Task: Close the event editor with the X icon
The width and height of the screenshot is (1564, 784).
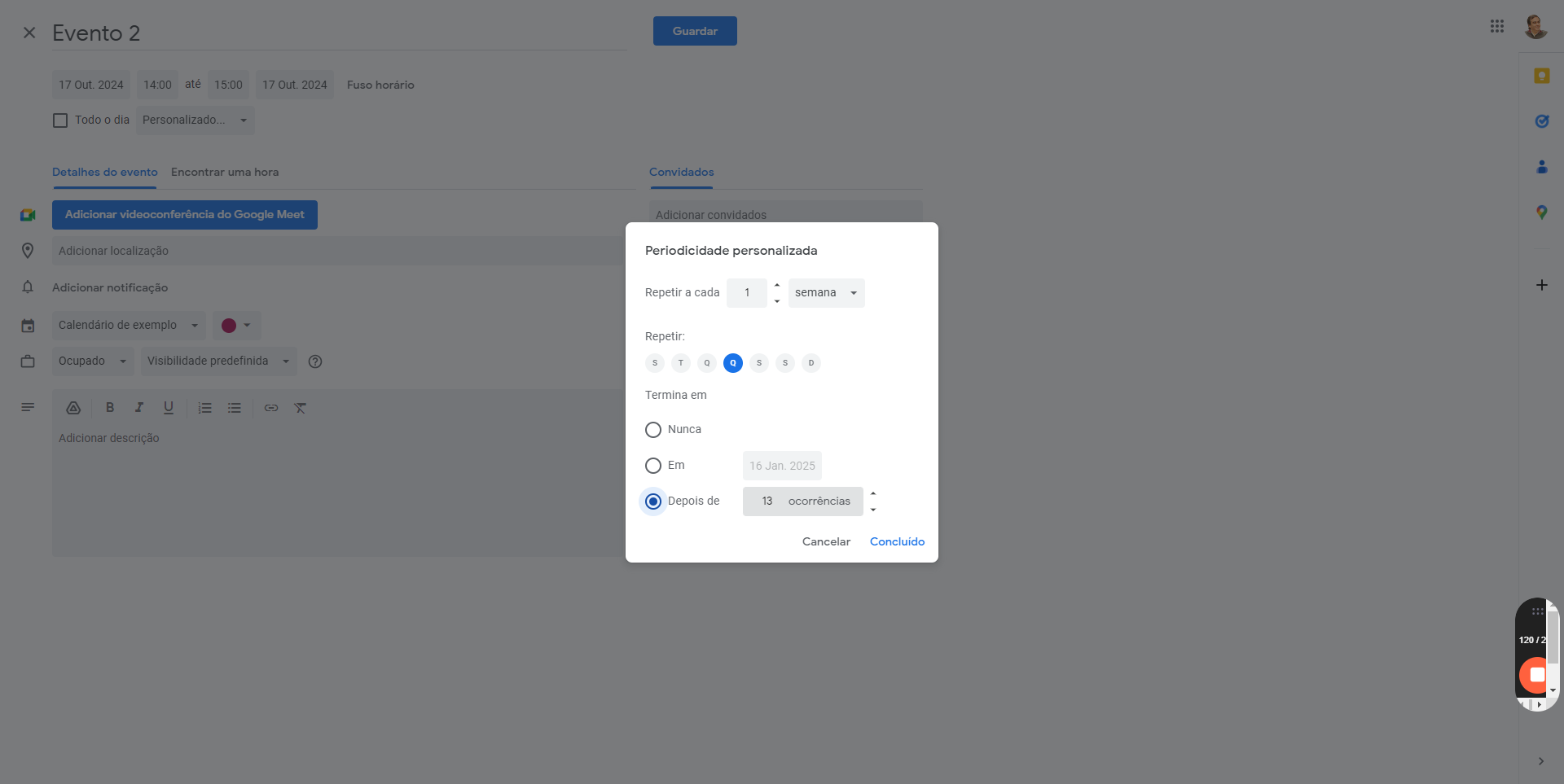Action: click(x=29, y=33)
